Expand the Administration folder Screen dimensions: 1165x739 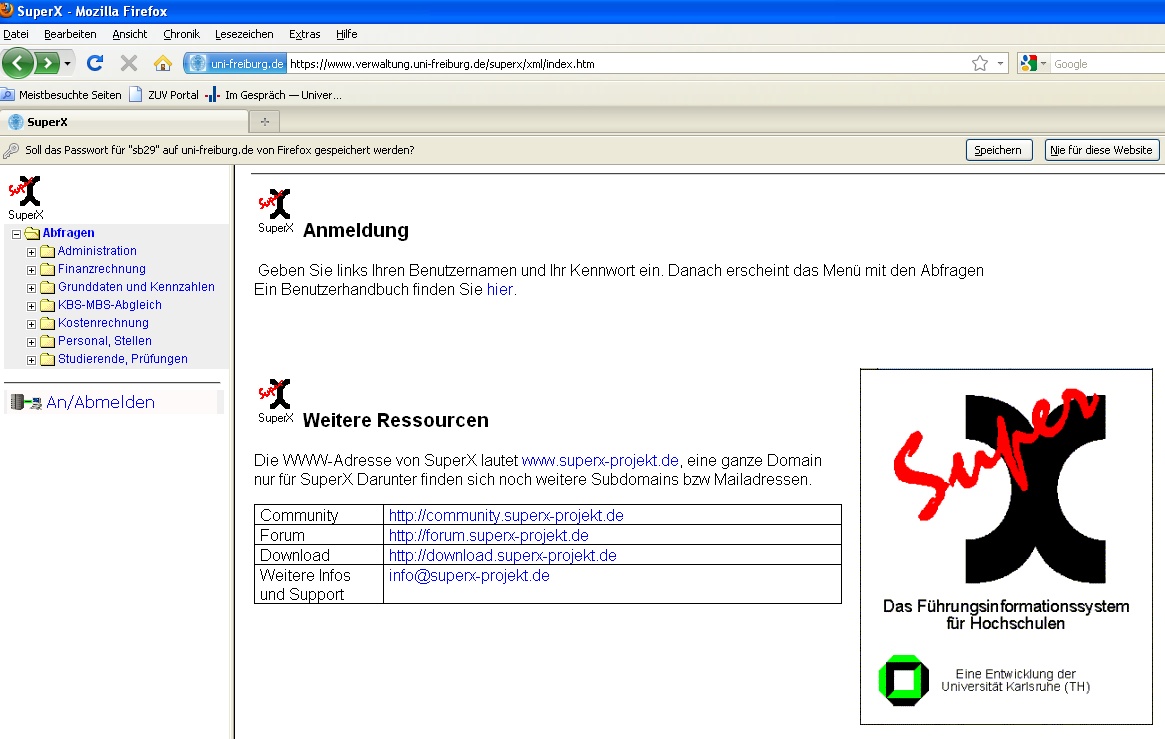coord(32,251)
